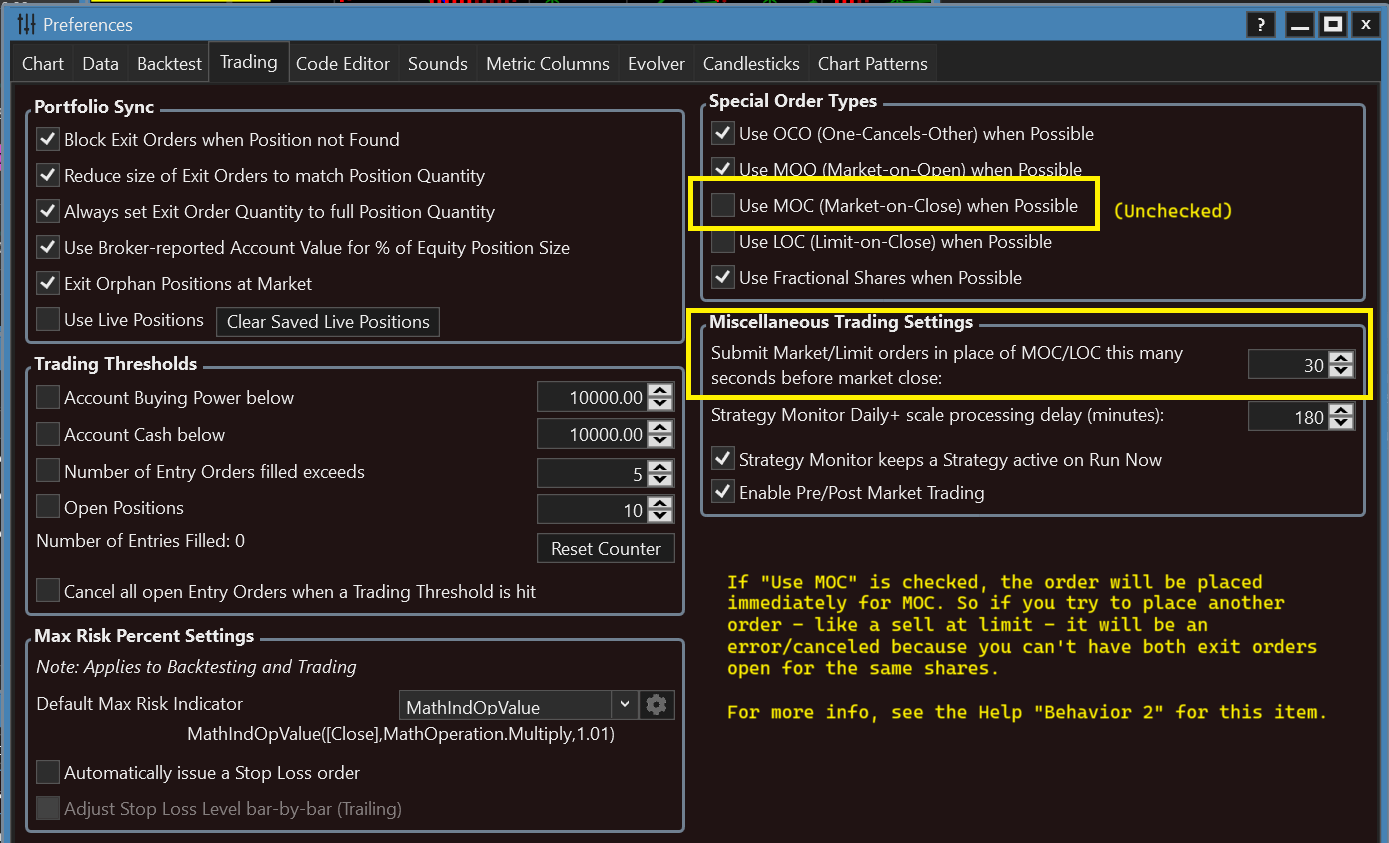Uncheck Exit Orphan Positions at Market
Viewport: 1389px width, 843px height.
[48, 284]
